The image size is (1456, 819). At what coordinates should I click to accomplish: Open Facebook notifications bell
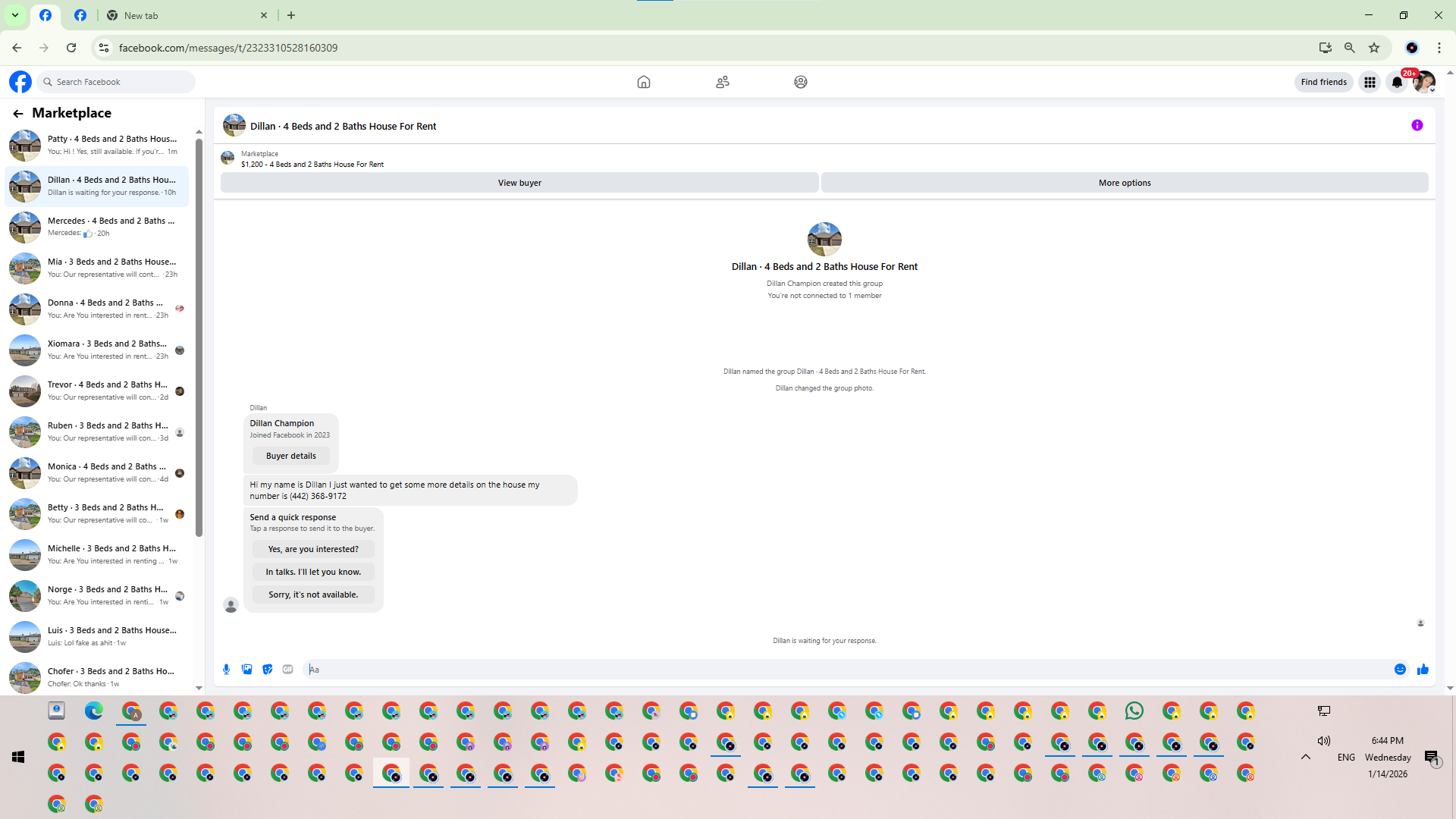coord(1396,82)
